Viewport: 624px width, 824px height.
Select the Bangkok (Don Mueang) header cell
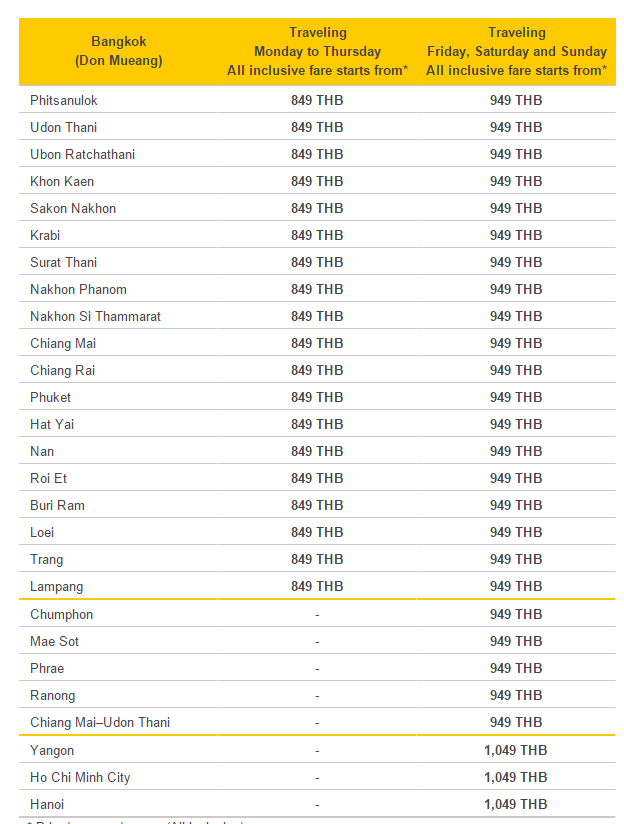119,52
